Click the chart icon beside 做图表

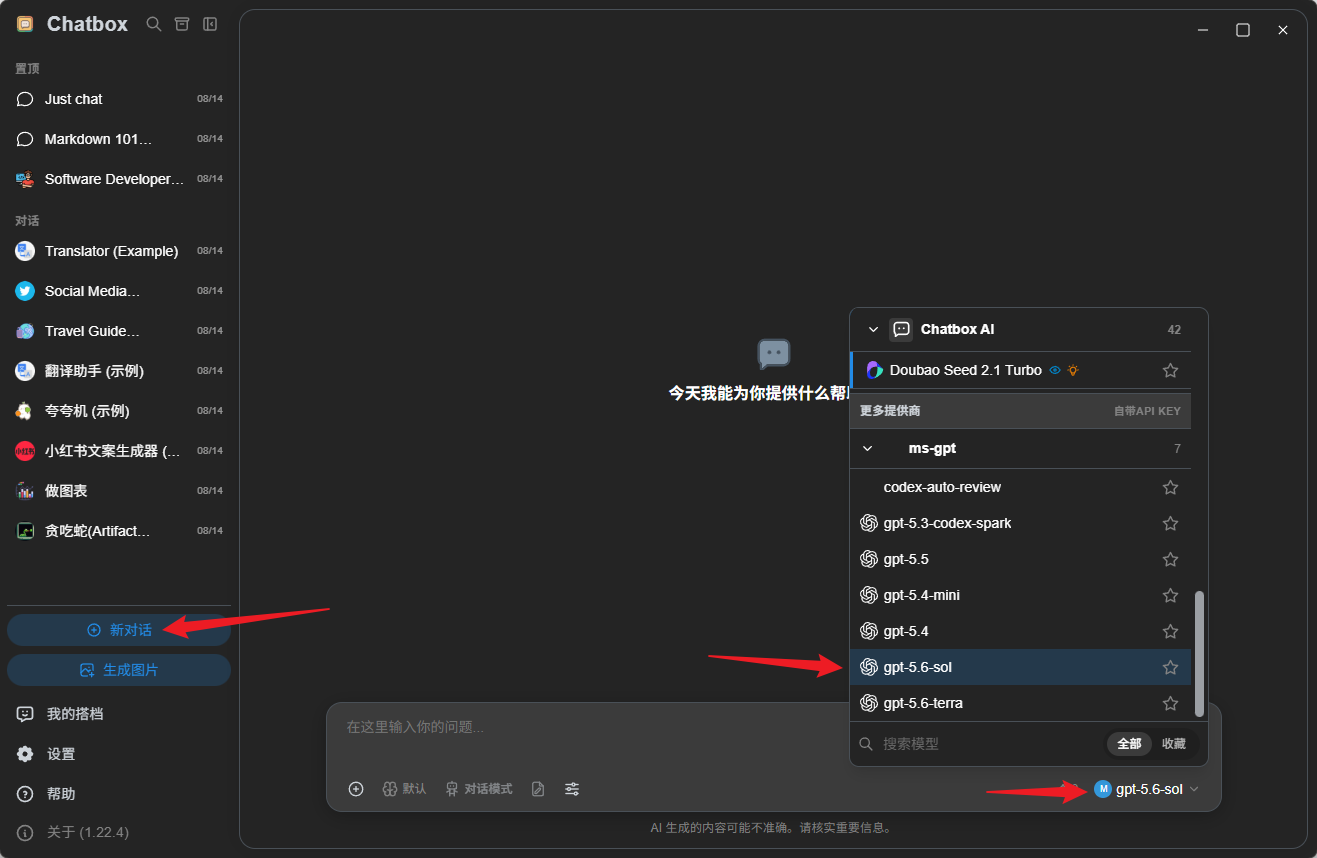[25, 491]
